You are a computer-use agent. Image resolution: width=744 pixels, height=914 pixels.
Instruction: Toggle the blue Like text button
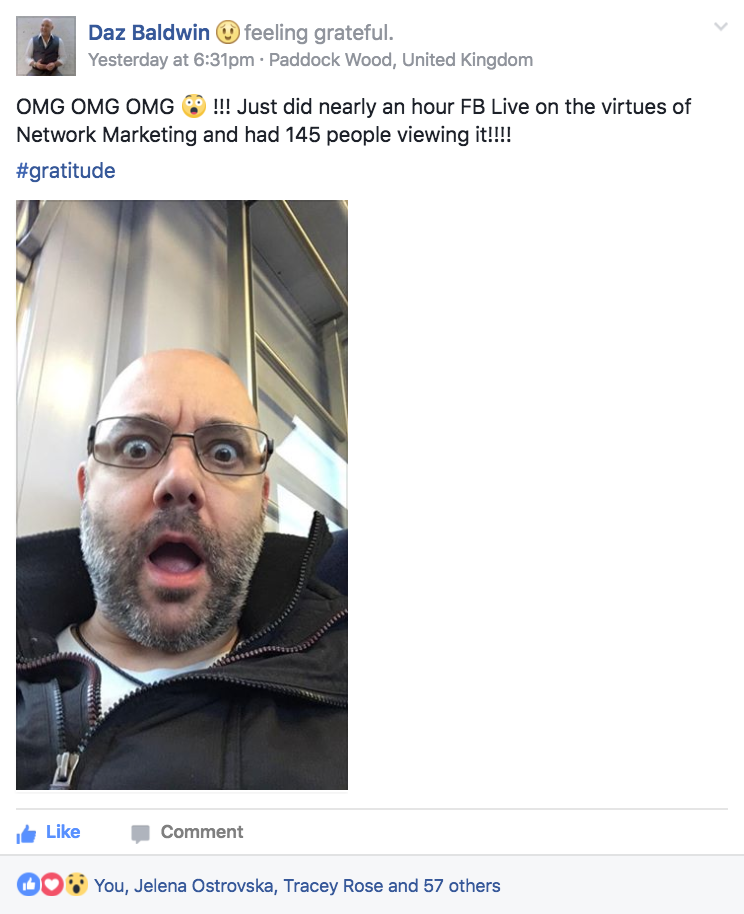[x=63, y=832]
